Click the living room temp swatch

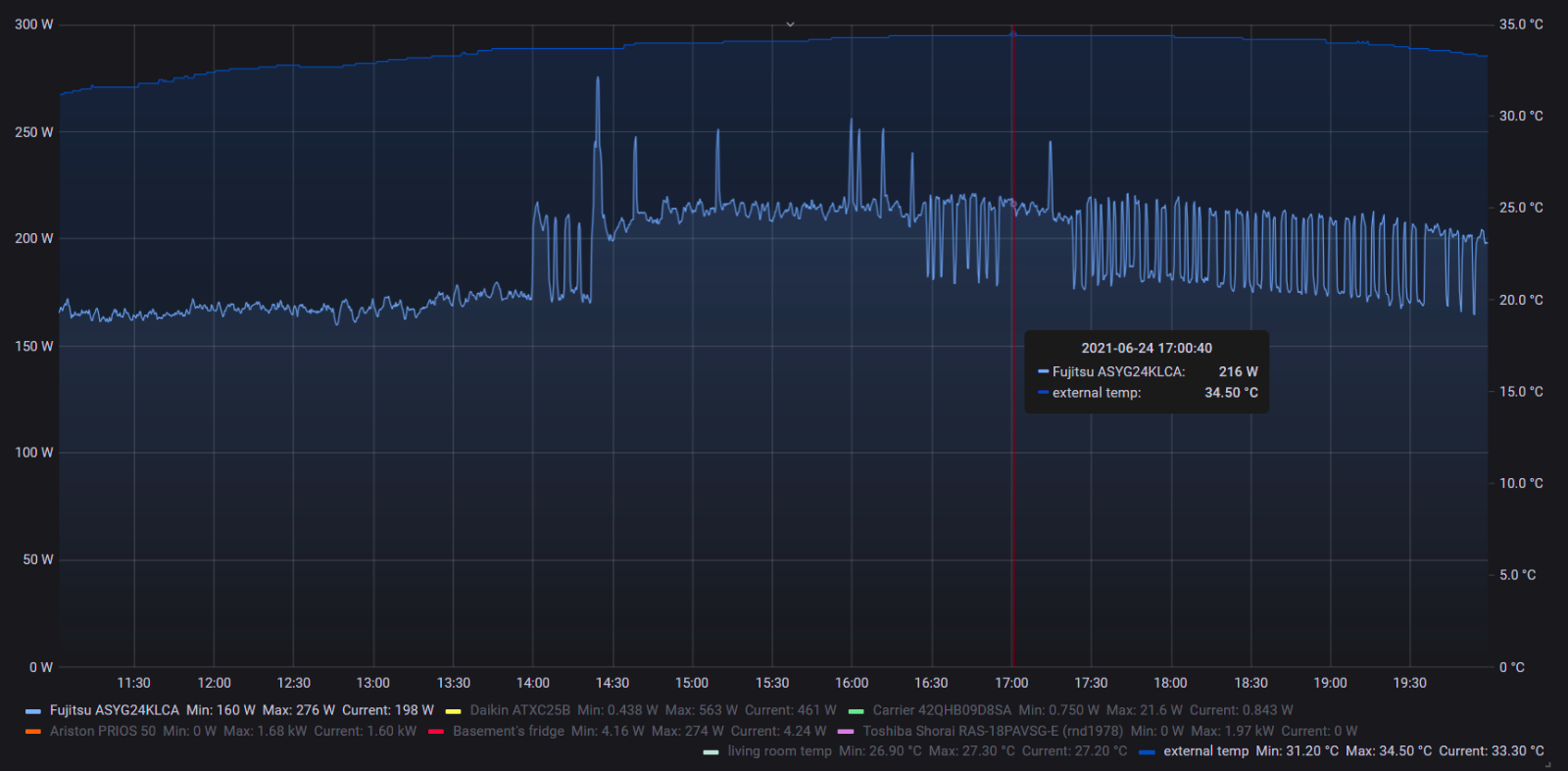pyautogui.click(x=710, y=752)
